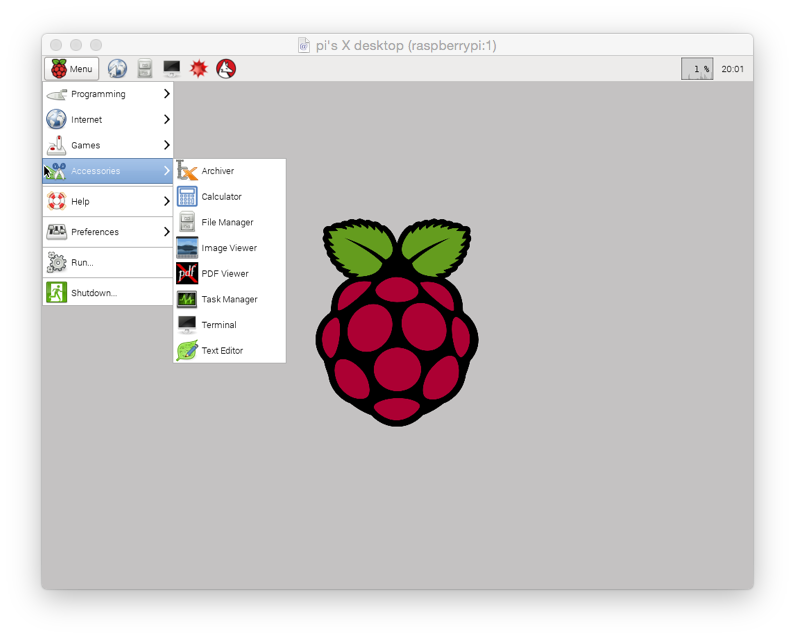Click the Help lifebuoy icon
This screenshot has width=795, height=639.
click(x=56, y=201)
